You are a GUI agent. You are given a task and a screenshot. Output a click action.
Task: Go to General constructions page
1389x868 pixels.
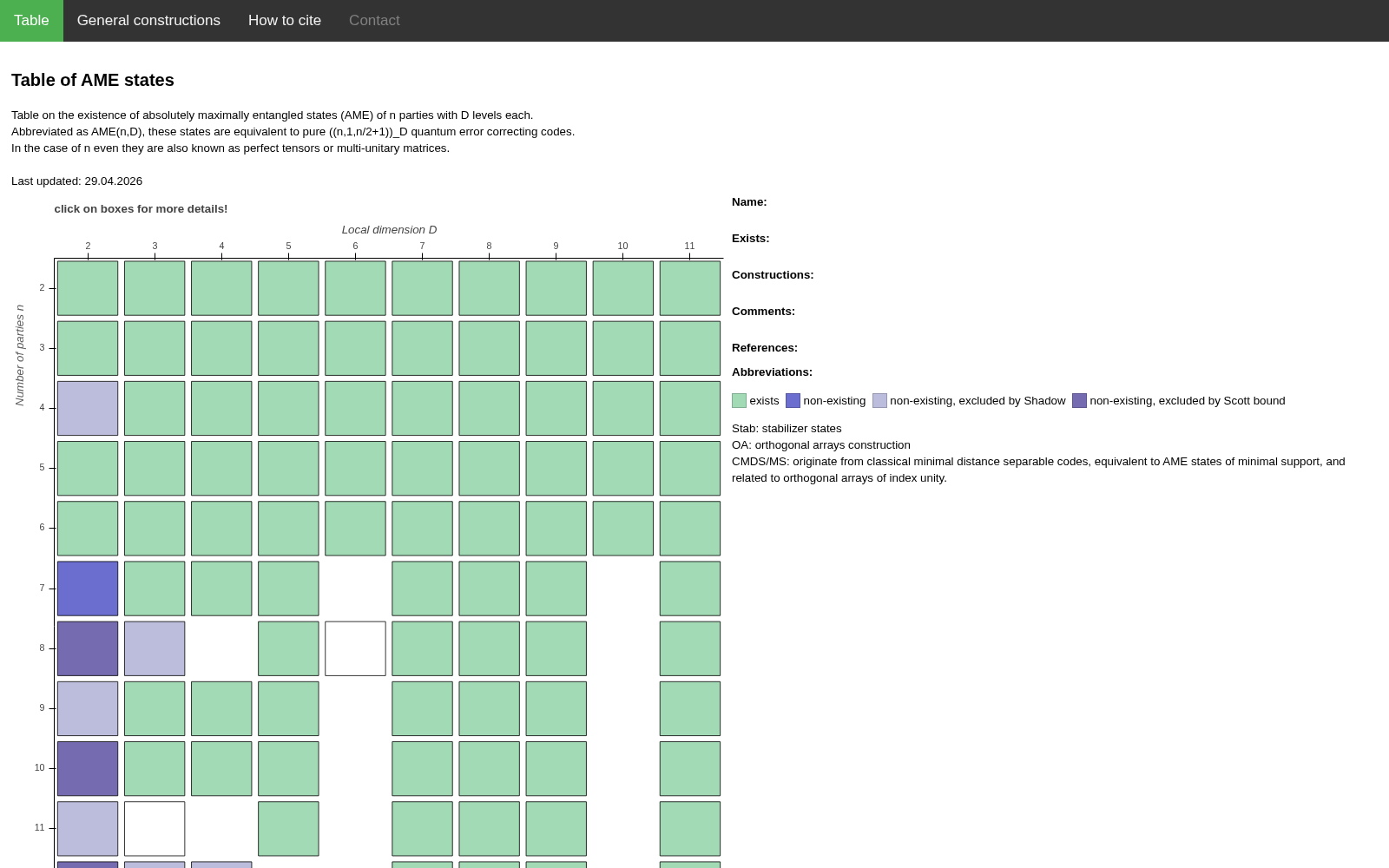pos(148,21)
